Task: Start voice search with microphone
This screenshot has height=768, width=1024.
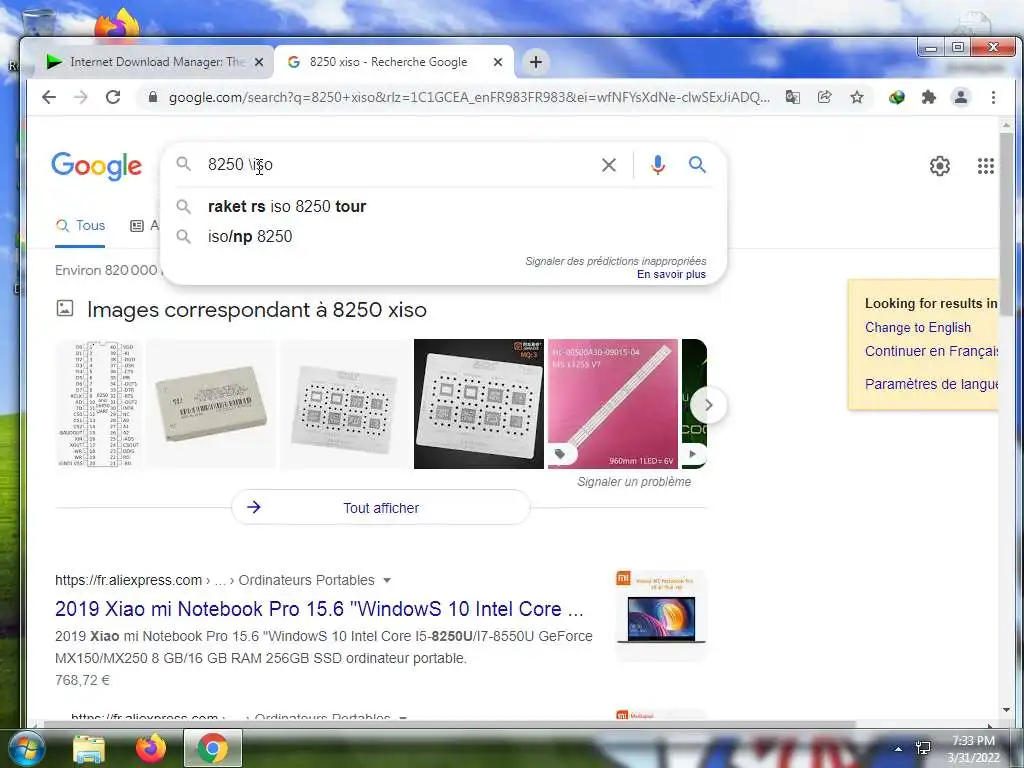Action: pos(658,165)
